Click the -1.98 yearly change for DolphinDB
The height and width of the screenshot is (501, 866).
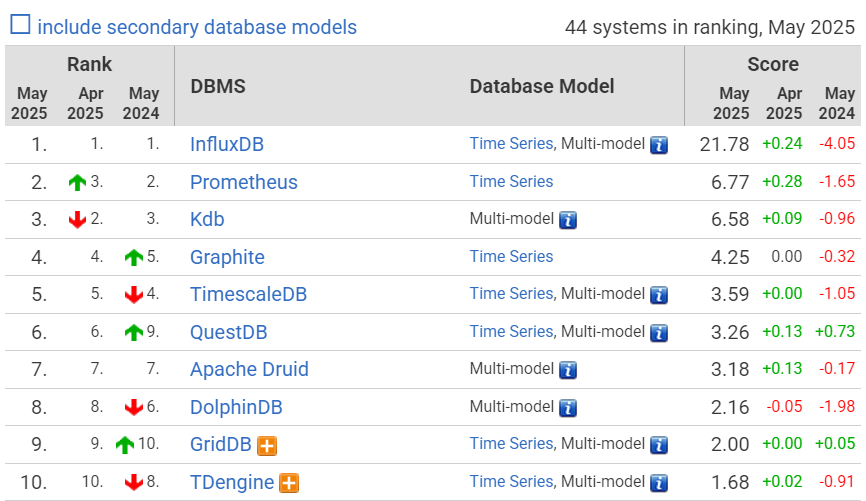click(837, 407)
